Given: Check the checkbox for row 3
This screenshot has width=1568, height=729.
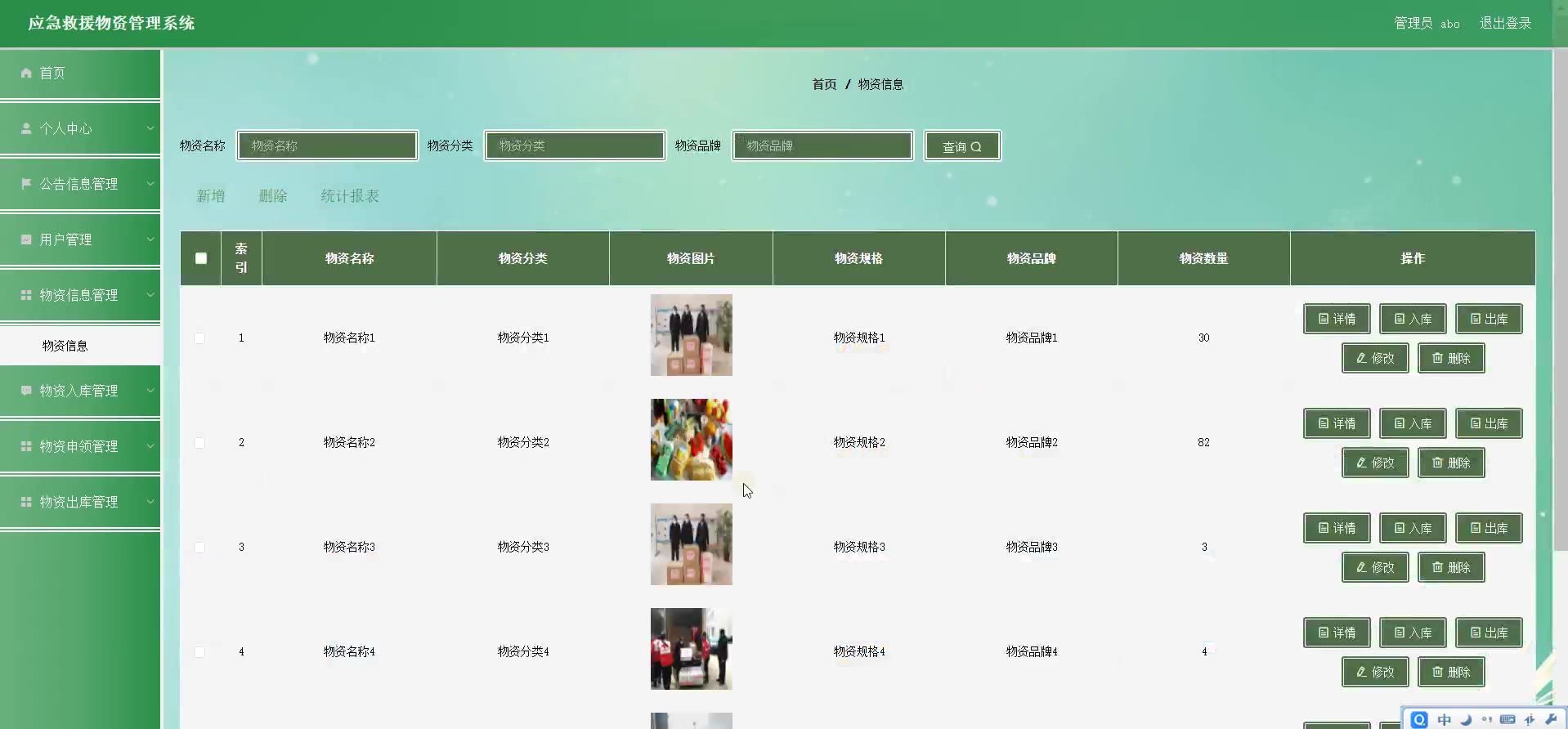Looking at the screenshot, I should pyautogui.click(x=199, y=548).
